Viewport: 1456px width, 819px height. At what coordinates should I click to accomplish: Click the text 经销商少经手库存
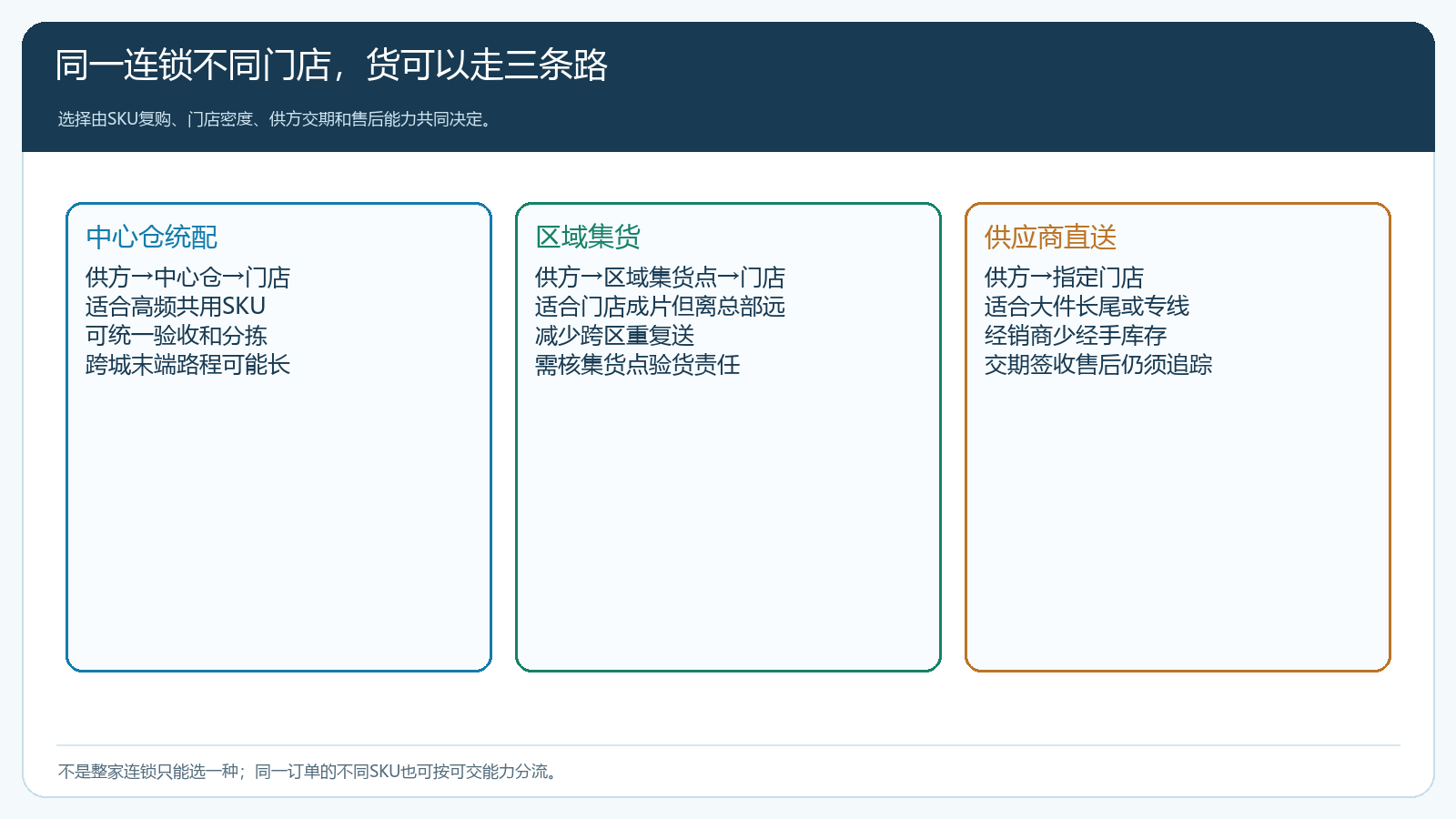[1075, 335]
